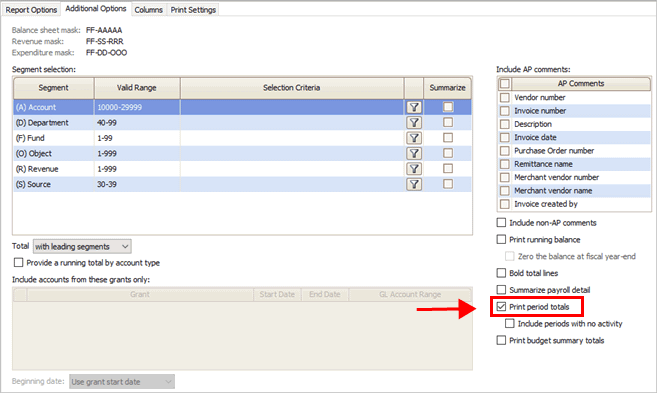The image size is (657, 393).
Task: Click the Revenue segment filter icon
Action: (x=414, y=169)
